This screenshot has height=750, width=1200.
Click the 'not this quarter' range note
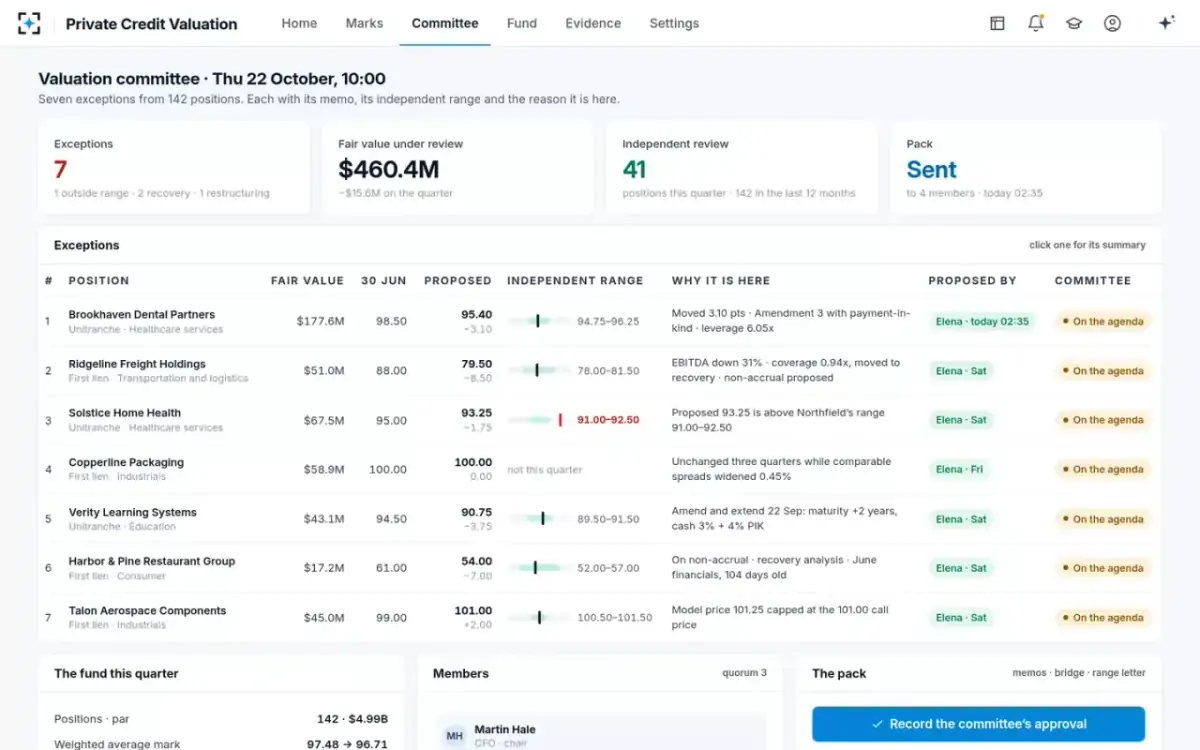coord(545,470)
